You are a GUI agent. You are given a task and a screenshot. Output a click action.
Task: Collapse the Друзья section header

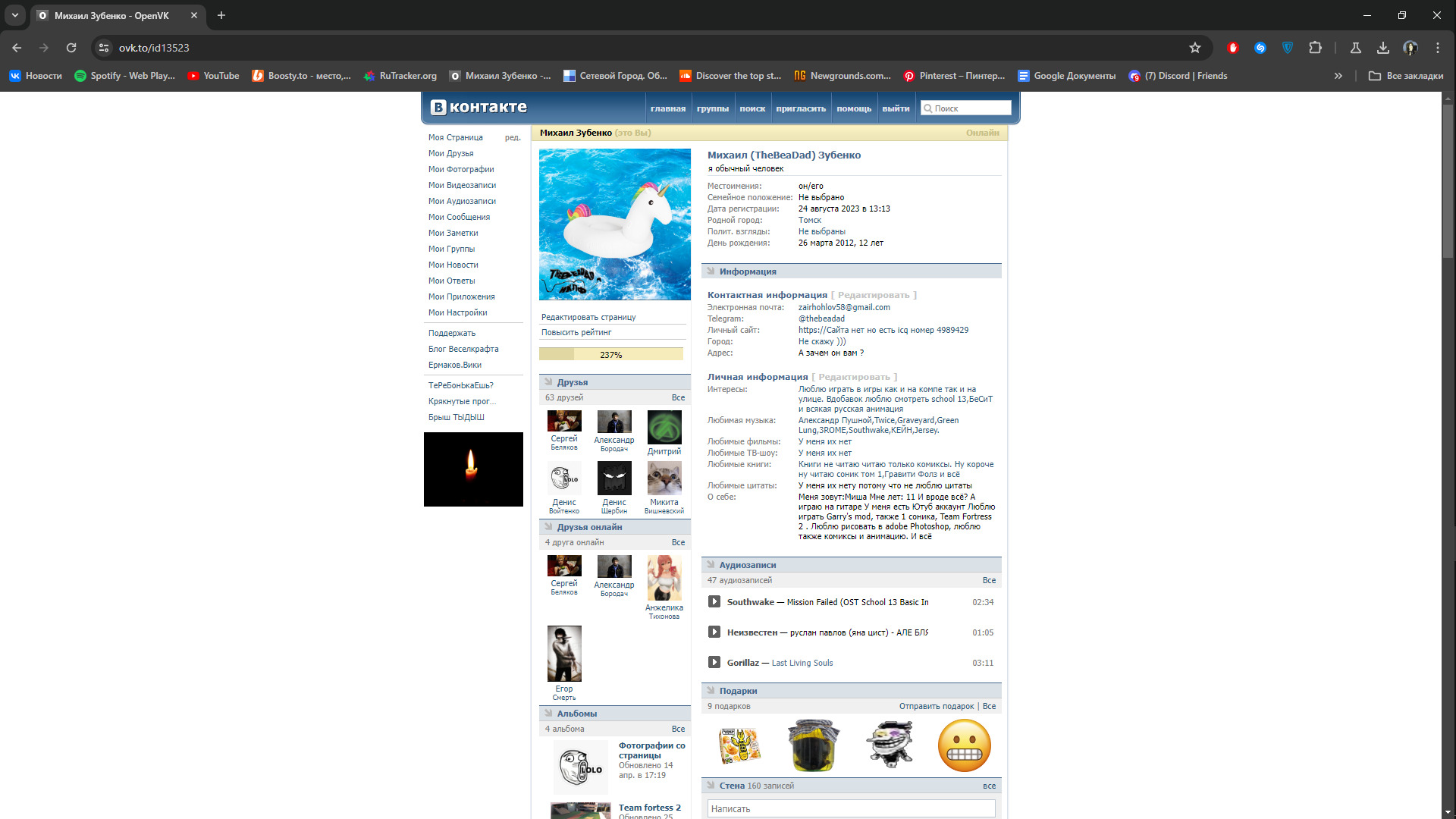pyautogui.click(x=572, y=382)
